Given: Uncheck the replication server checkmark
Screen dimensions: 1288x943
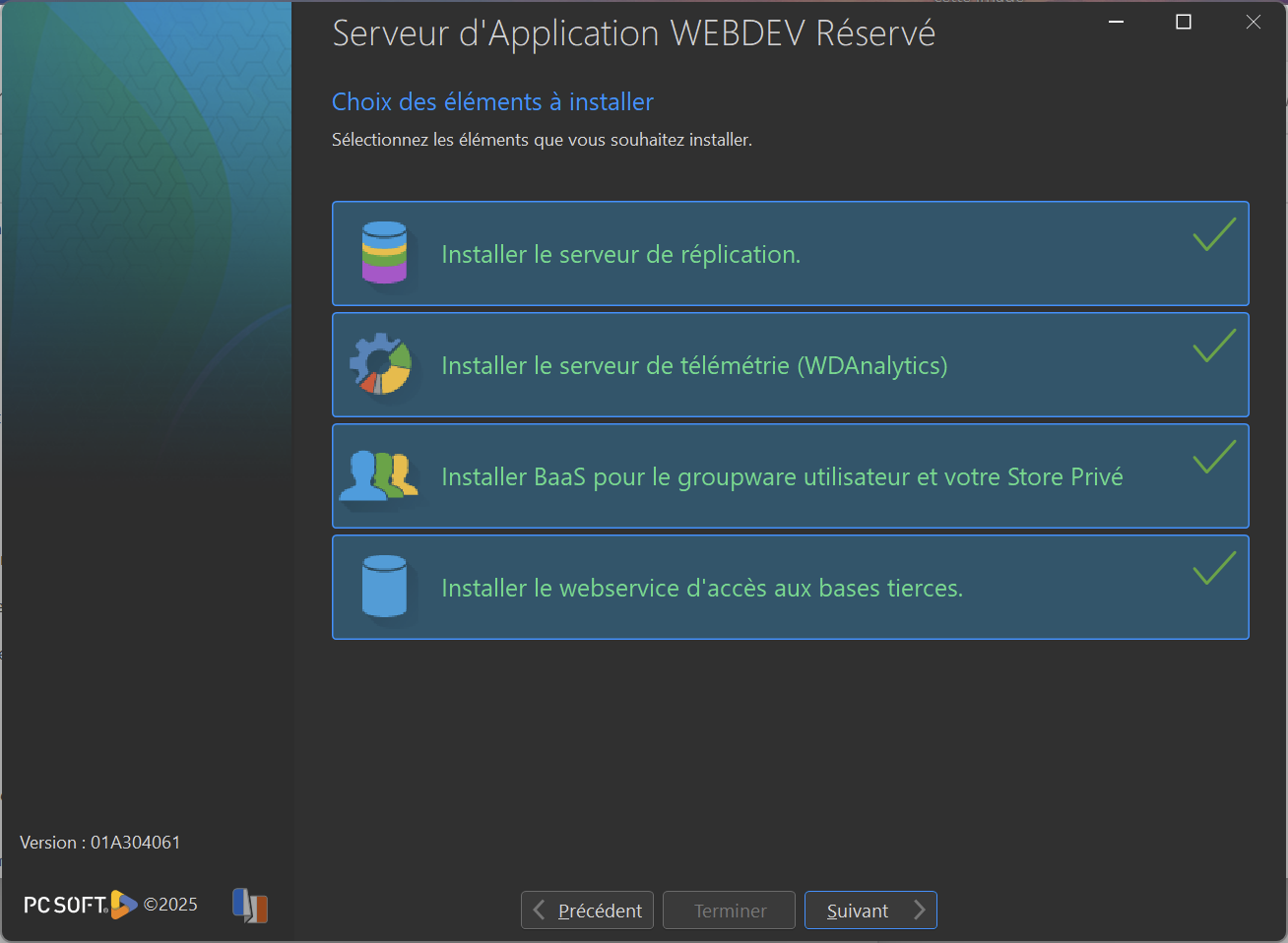Looking at the screenshot, I should pyautogui.click(x=1214, y=234).
